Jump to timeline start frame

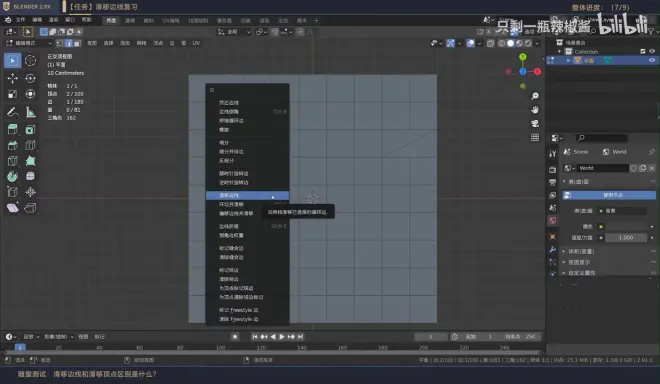tap(255, 336)
